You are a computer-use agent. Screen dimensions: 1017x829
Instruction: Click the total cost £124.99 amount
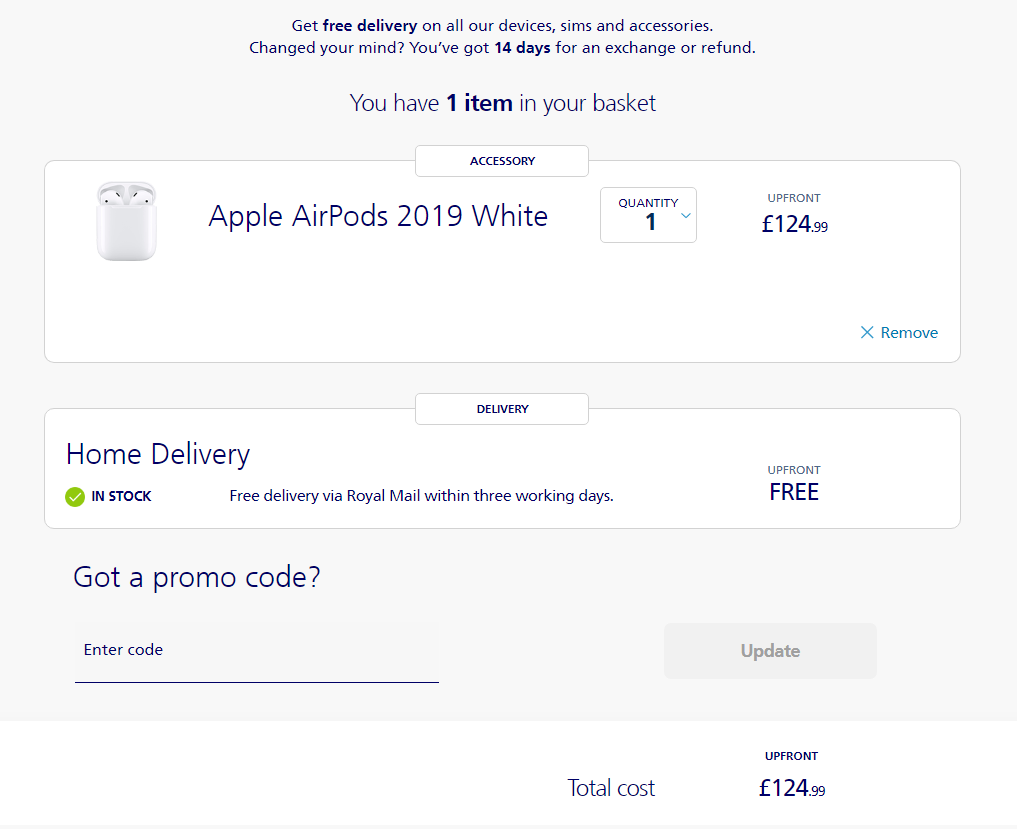[792, 788]
